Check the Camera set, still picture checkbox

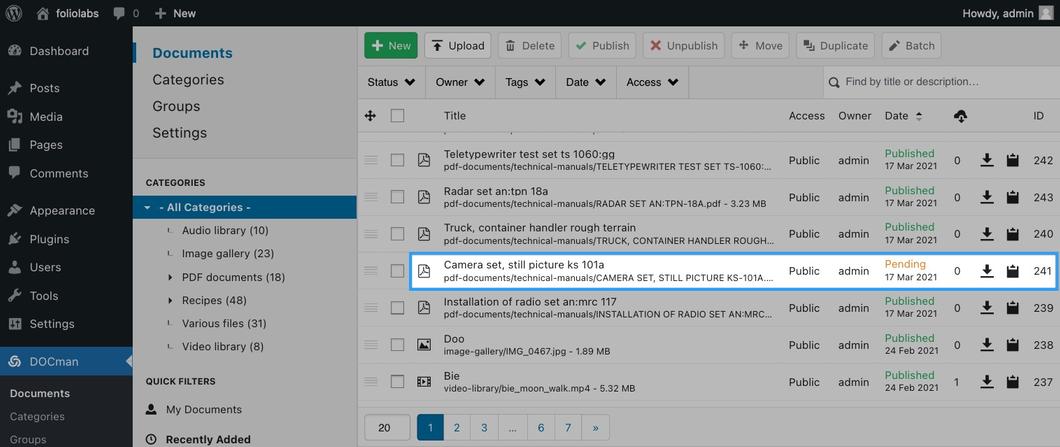coord(398,271)
